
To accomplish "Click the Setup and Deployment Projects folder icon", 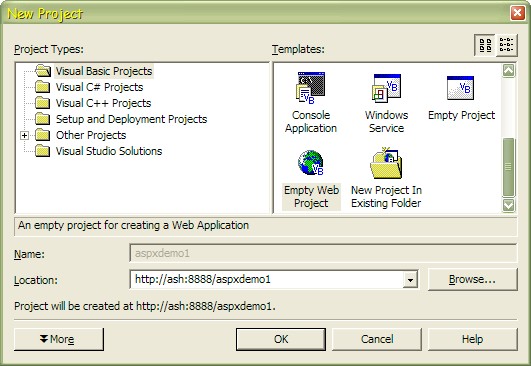I will pos(43,119).
